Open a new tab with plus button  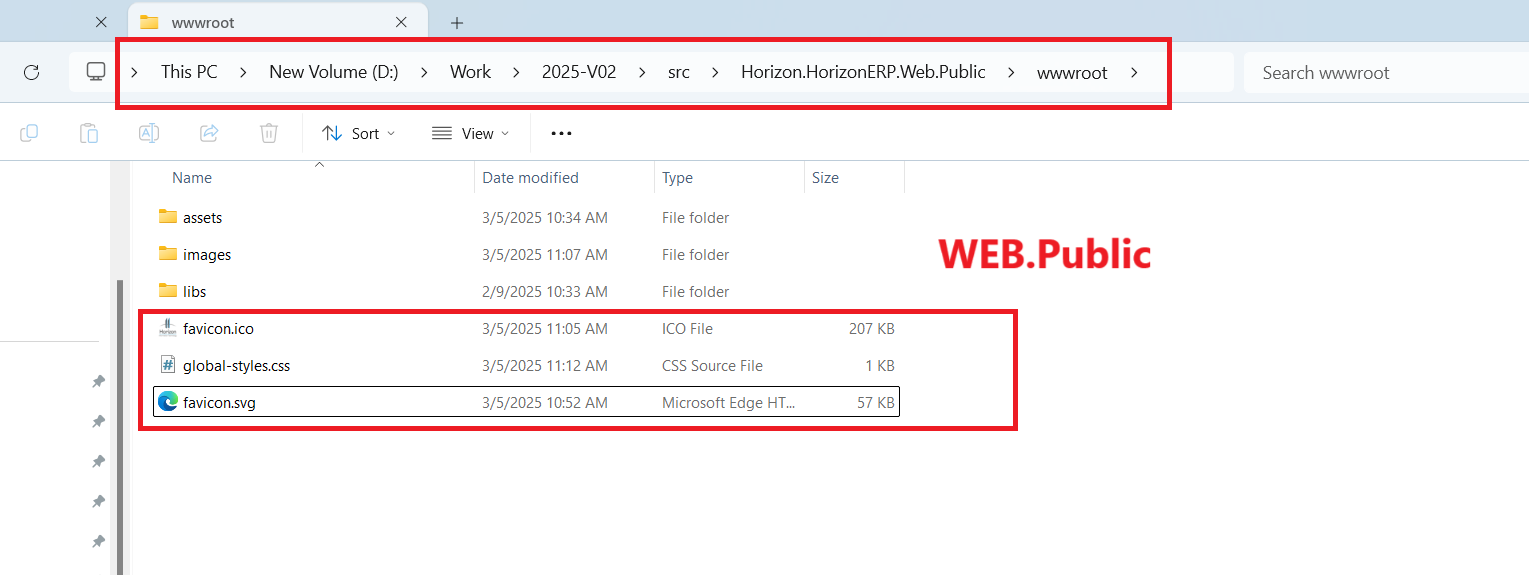pyautogui.click(x=457, y=22)
